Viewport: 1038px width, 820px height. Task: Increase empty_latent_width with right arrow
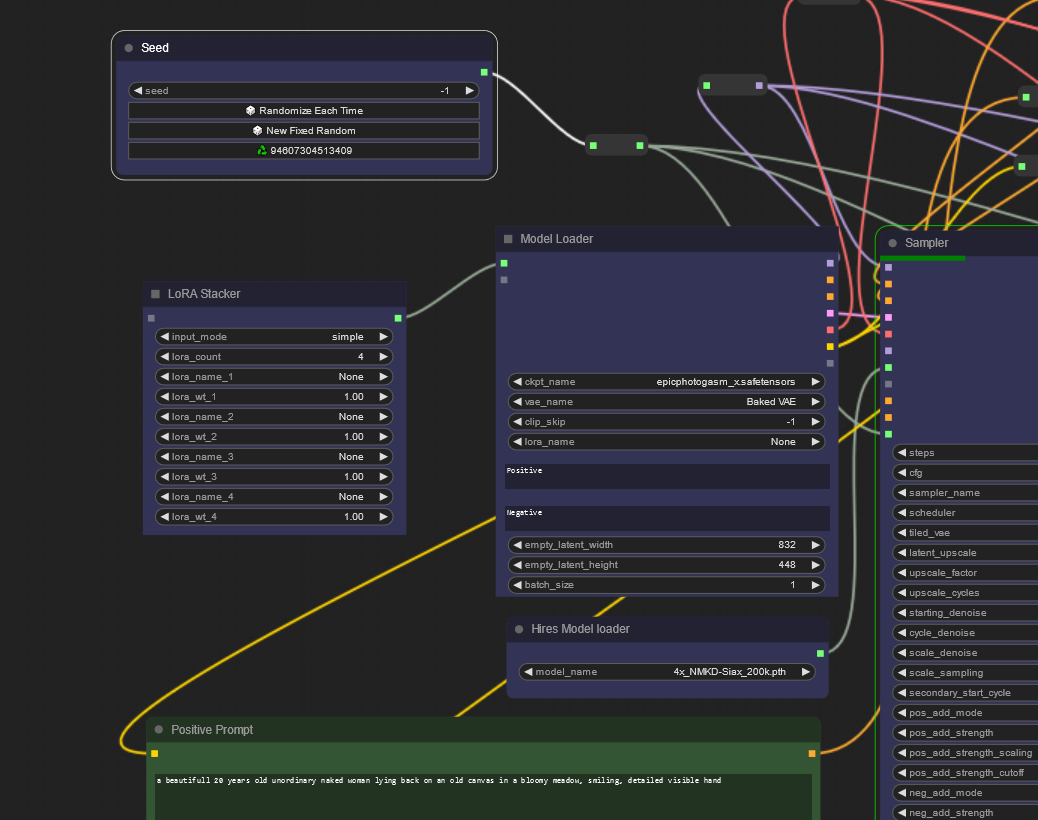[816, 545]
